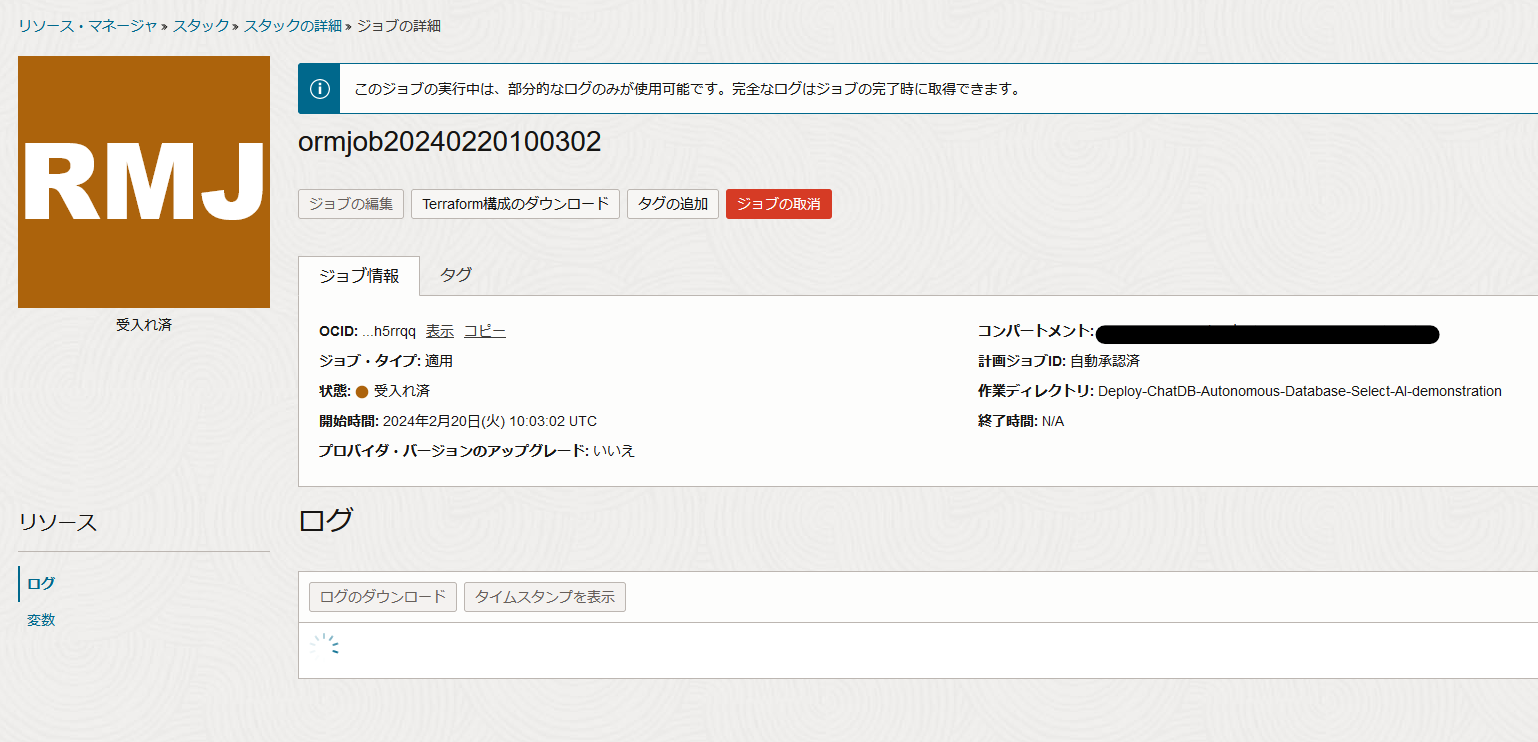The width and height of the screenshot is (1538, 742).
Task: Cancel the job with ジョブの取消 button
Action: click(779, 204)
